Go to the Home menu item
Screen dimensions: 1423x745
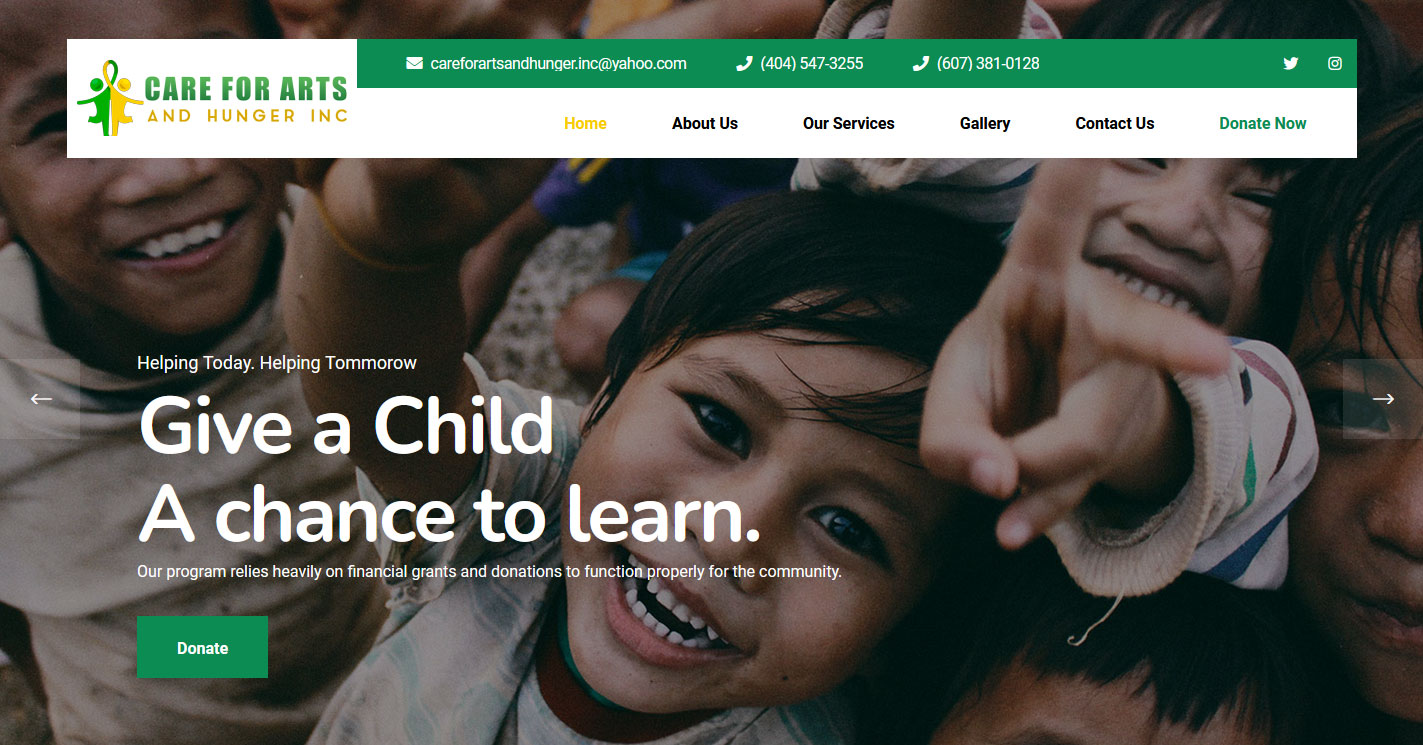(x=585, y=123)
